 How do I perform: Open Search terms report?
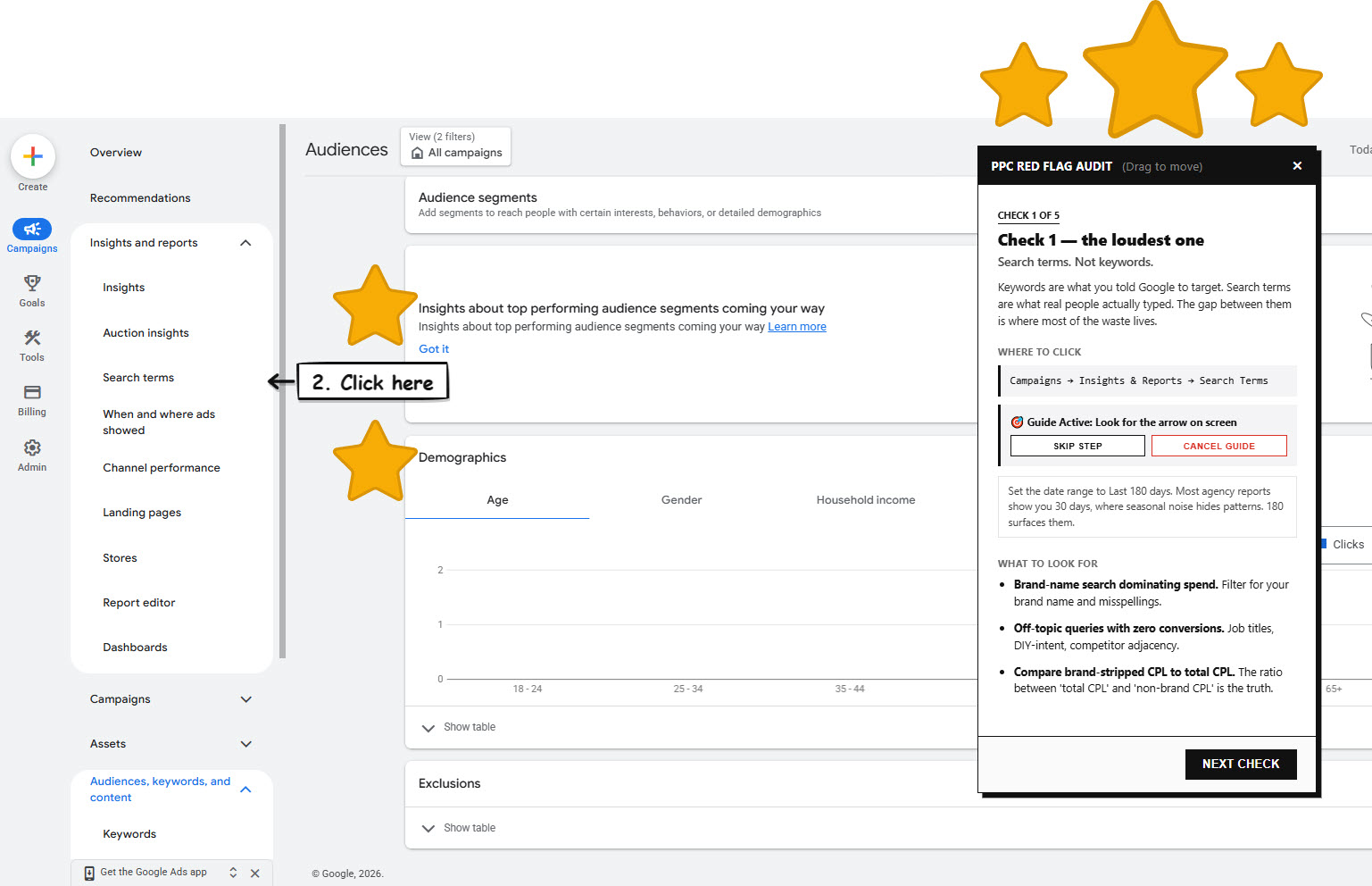tap(138, 378)
